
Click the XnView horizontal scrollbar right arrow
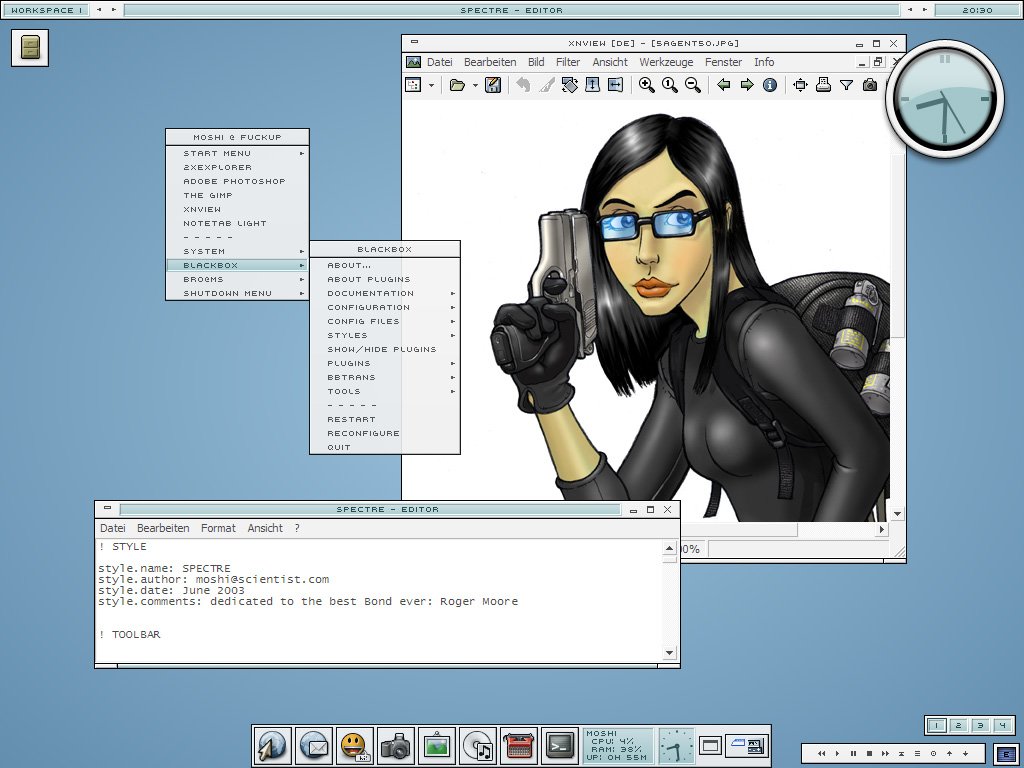pyautogui.click(x=882, y=530)
